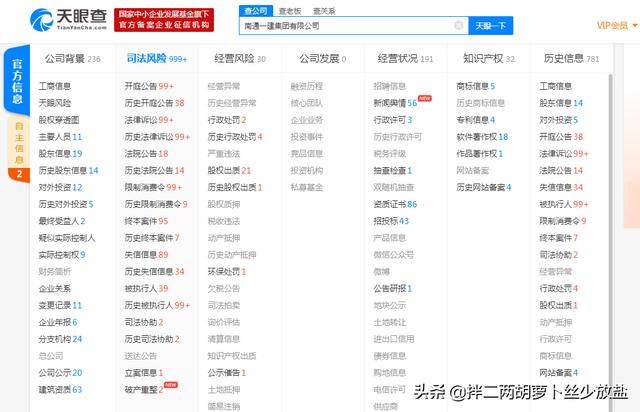Open 实际控制权 9 link
The width and height of the screenshot is (640, 412).
tap(62, 255)
